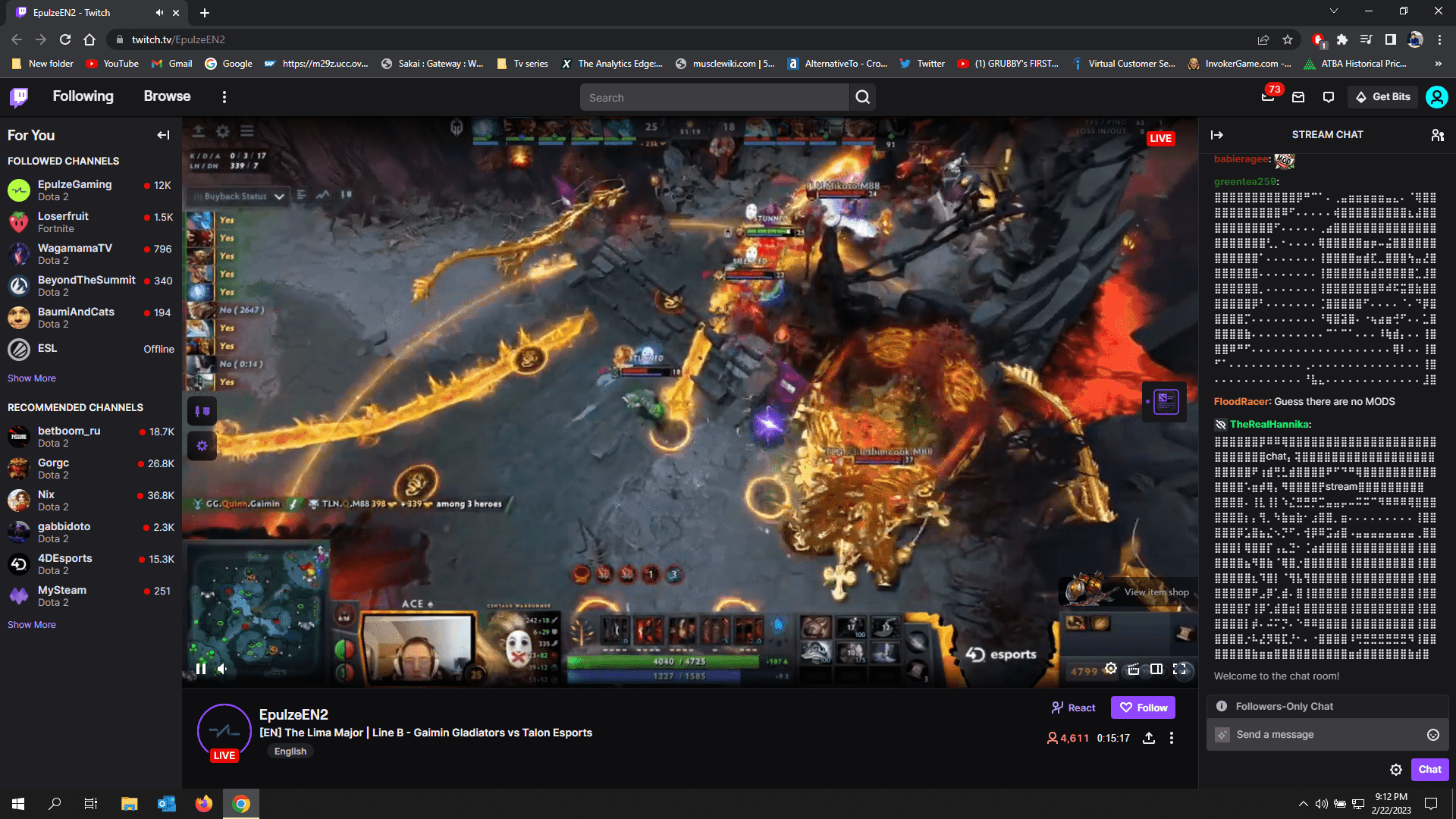Enable theater mode on the player
Image resolution: width=1456 pixels, height=819 pixels.
pos(1156,670)
